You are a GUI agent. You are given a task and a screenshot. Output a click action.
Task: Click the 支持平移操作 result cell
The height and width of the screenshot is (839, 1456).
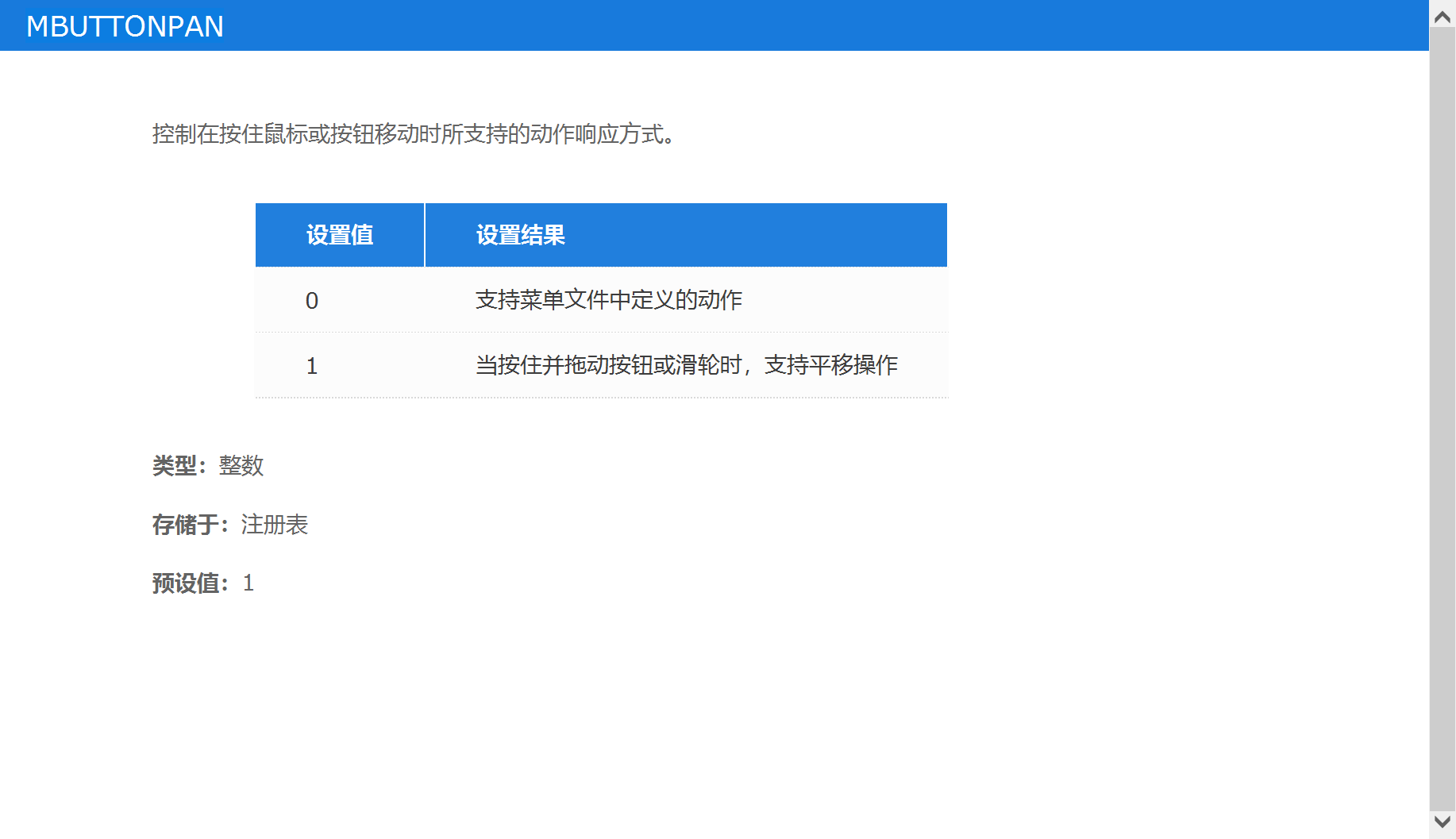686,365
